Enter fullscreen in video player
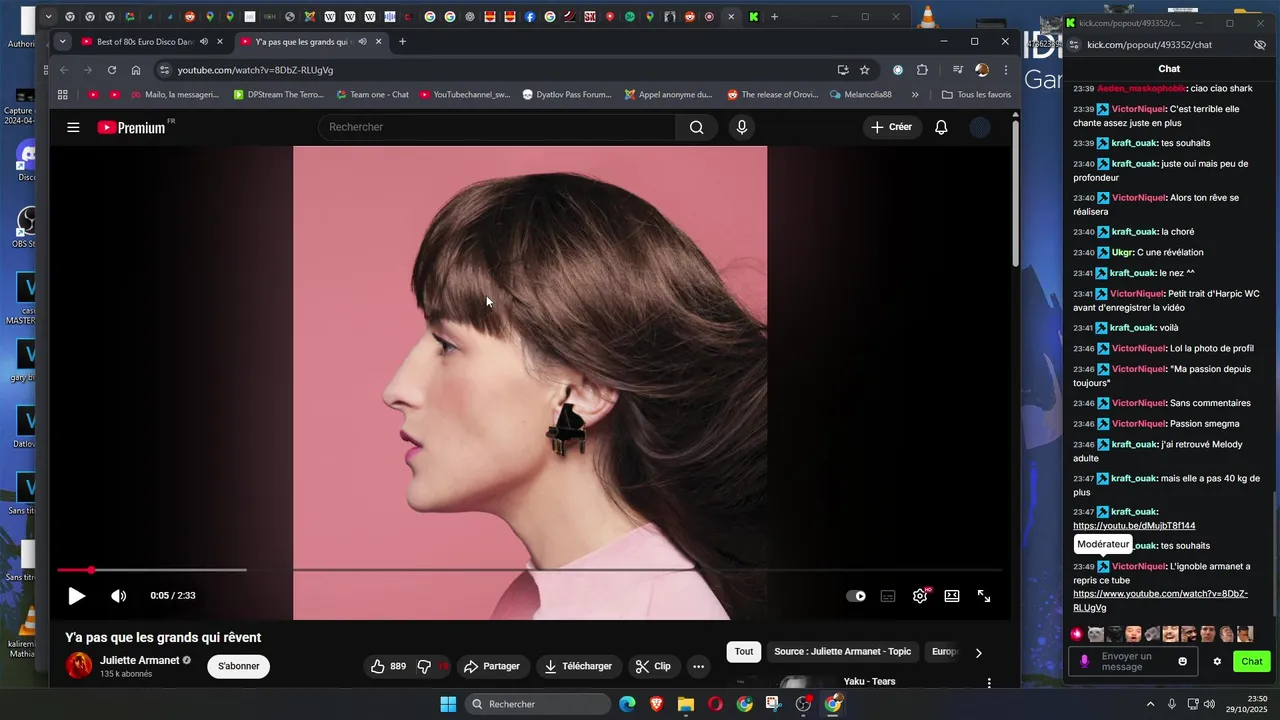 pyautogui.click(x=984, y=596)
